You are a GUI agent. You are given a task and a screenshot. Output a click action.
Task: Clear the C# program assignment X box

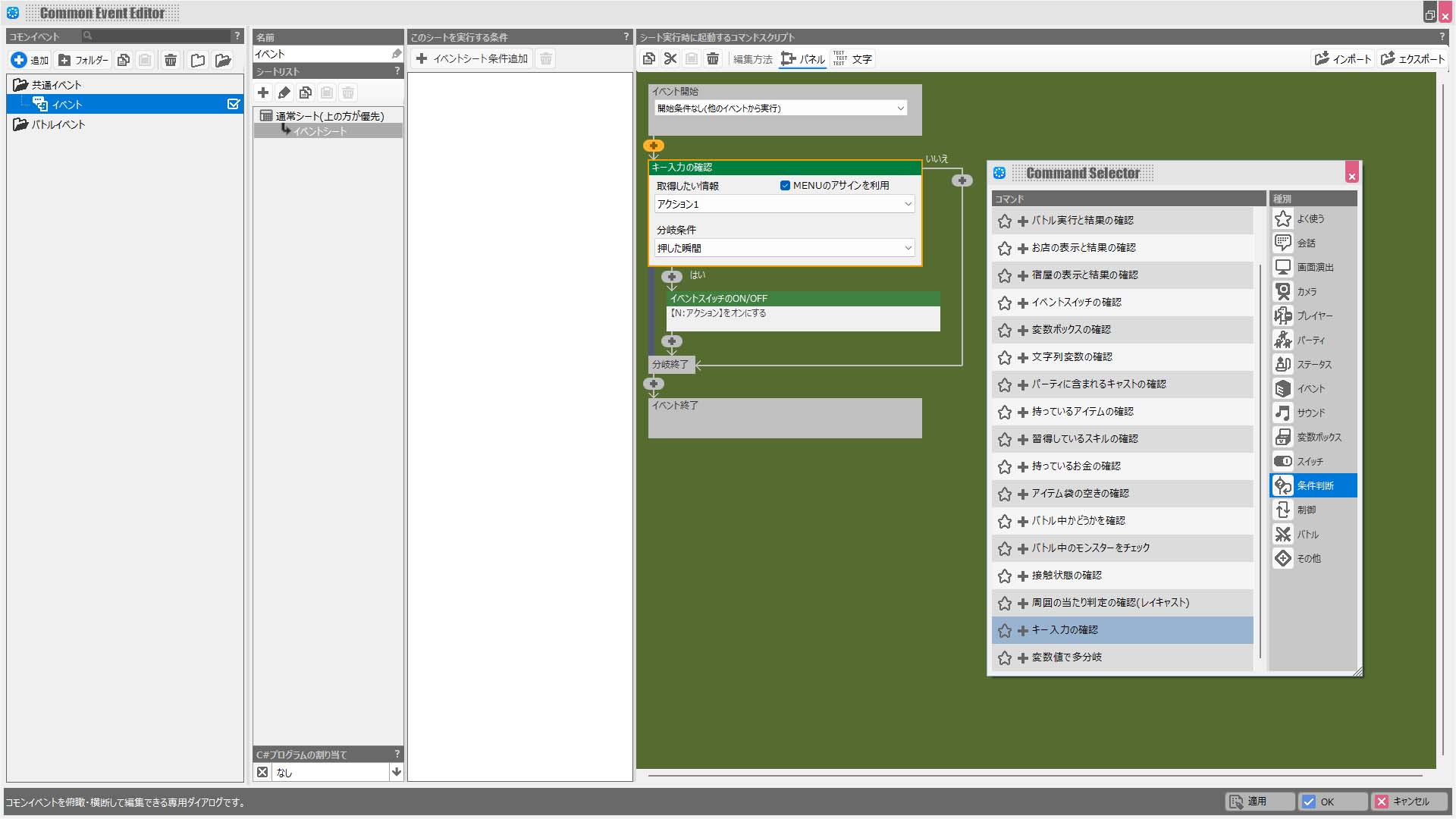(x=262, y=772)
